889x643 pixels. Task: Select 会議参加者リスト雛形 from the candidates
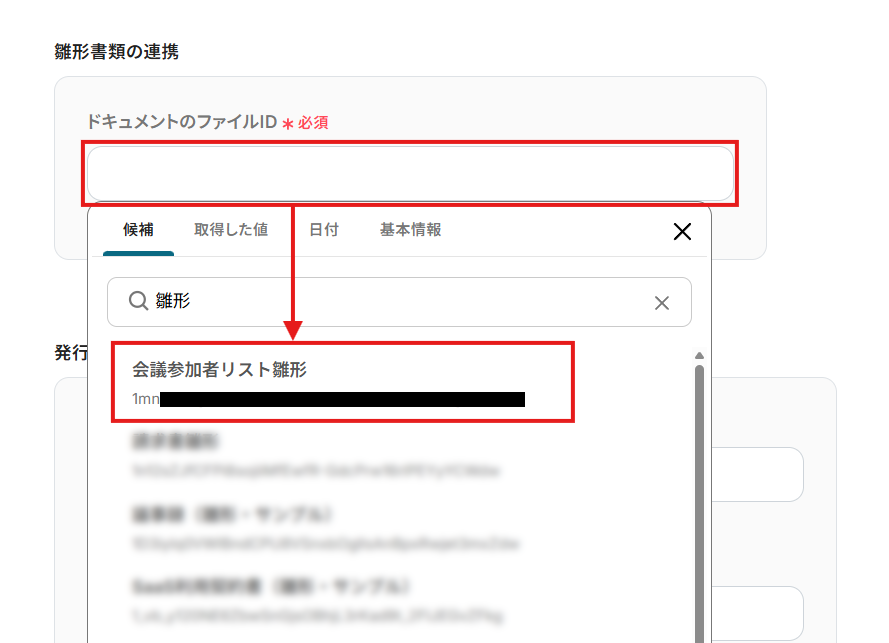[343, 382]
